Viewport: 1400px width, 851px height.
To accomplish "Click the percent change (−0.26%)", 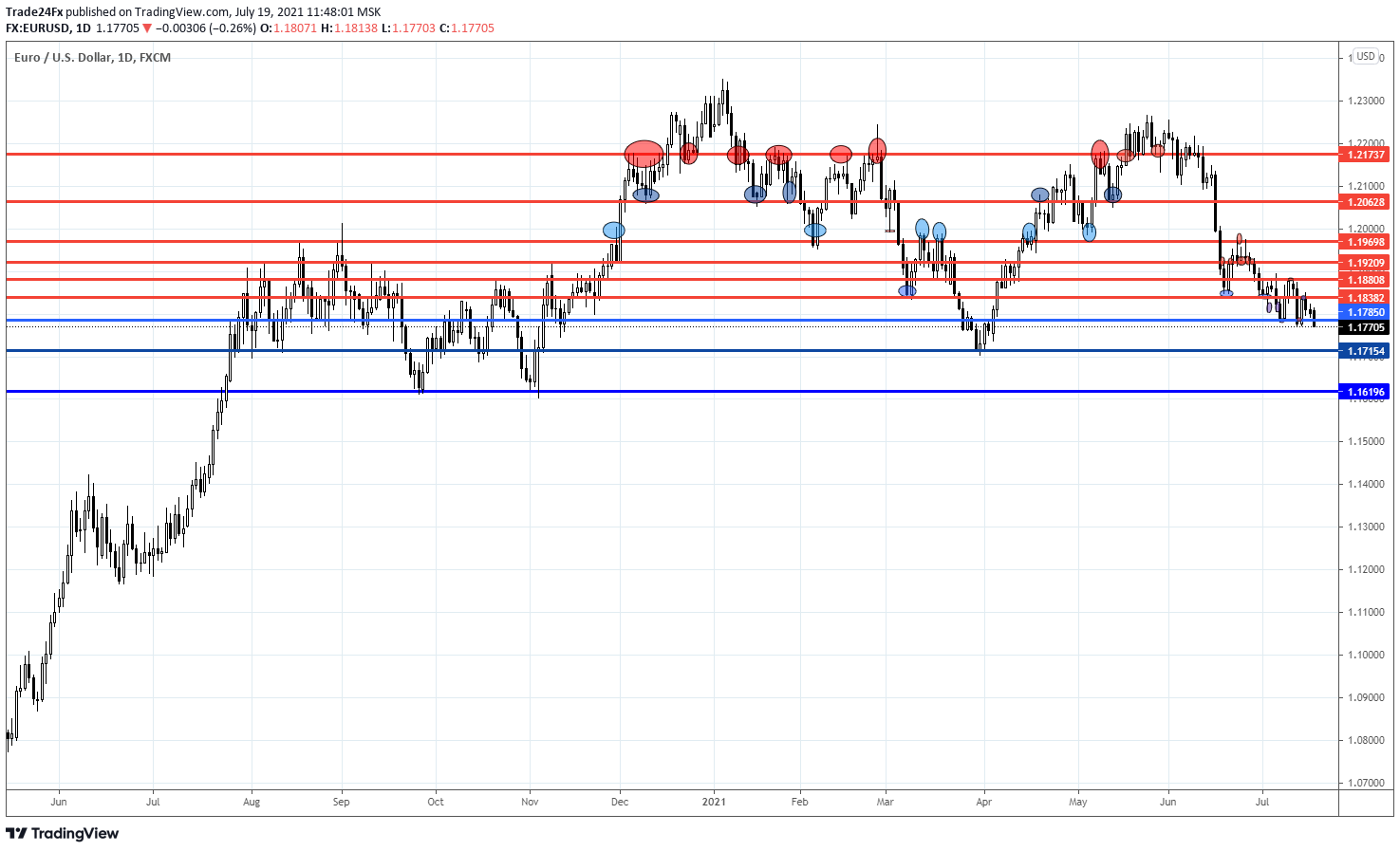I will 233,28.
